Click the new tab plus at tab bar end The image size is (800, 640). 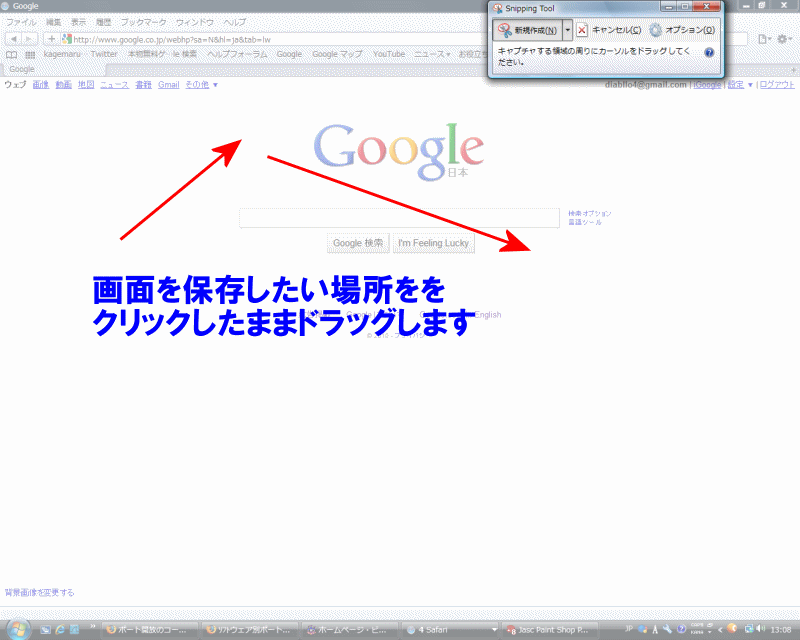point(793,69)
